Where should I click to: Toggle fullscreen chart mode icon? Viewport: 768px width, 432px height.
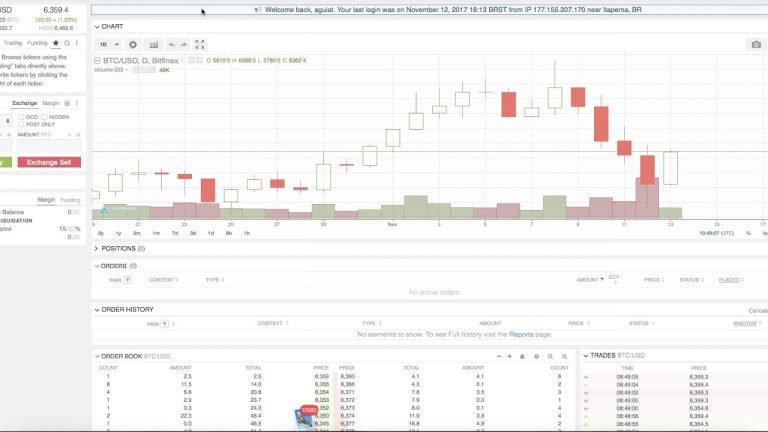(x=200, y=45)
